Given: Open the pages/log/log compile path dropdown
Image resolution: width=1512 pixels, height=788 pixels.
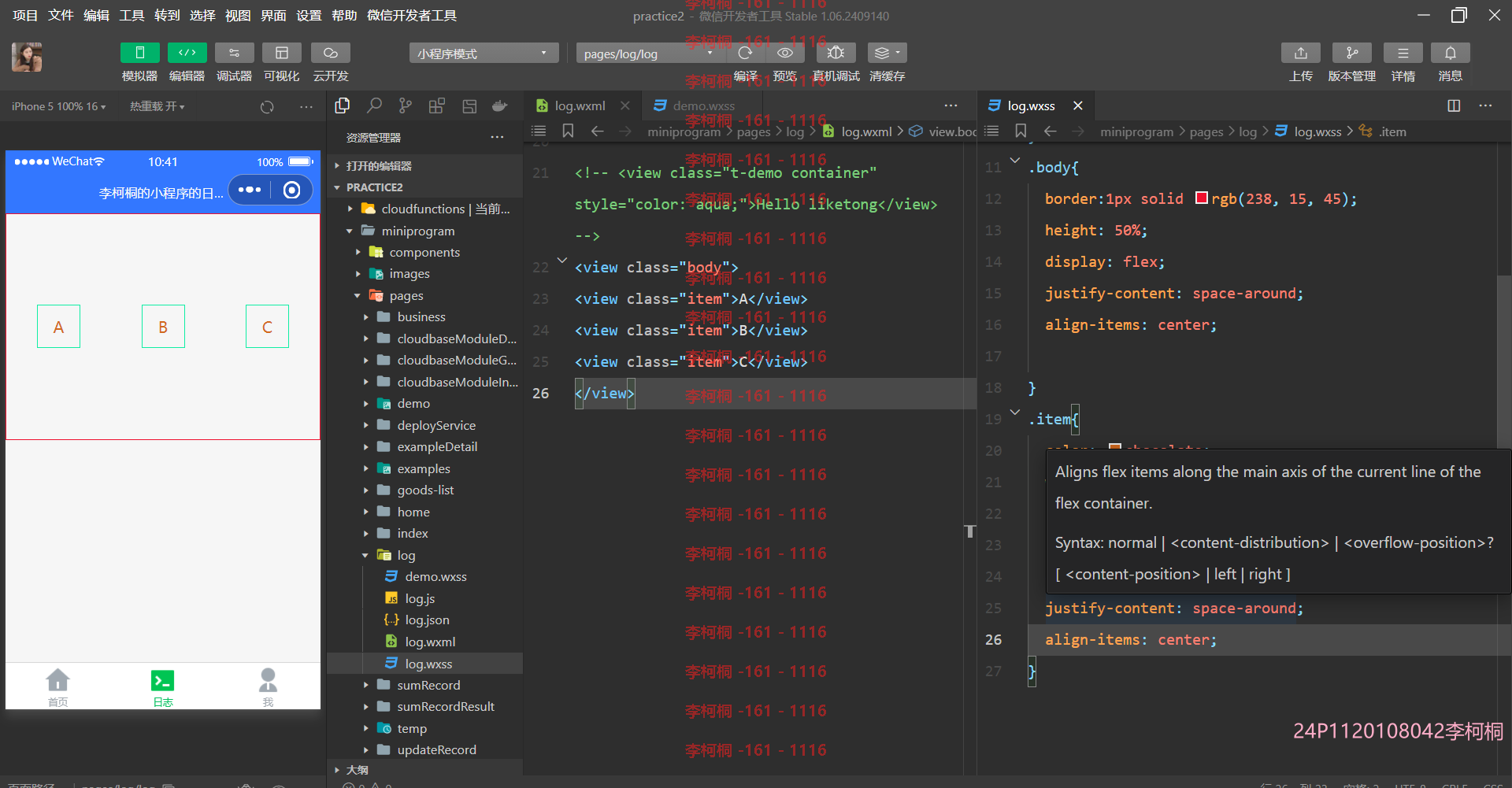Looking at the screenshot, I should click(x=649, y=54).
